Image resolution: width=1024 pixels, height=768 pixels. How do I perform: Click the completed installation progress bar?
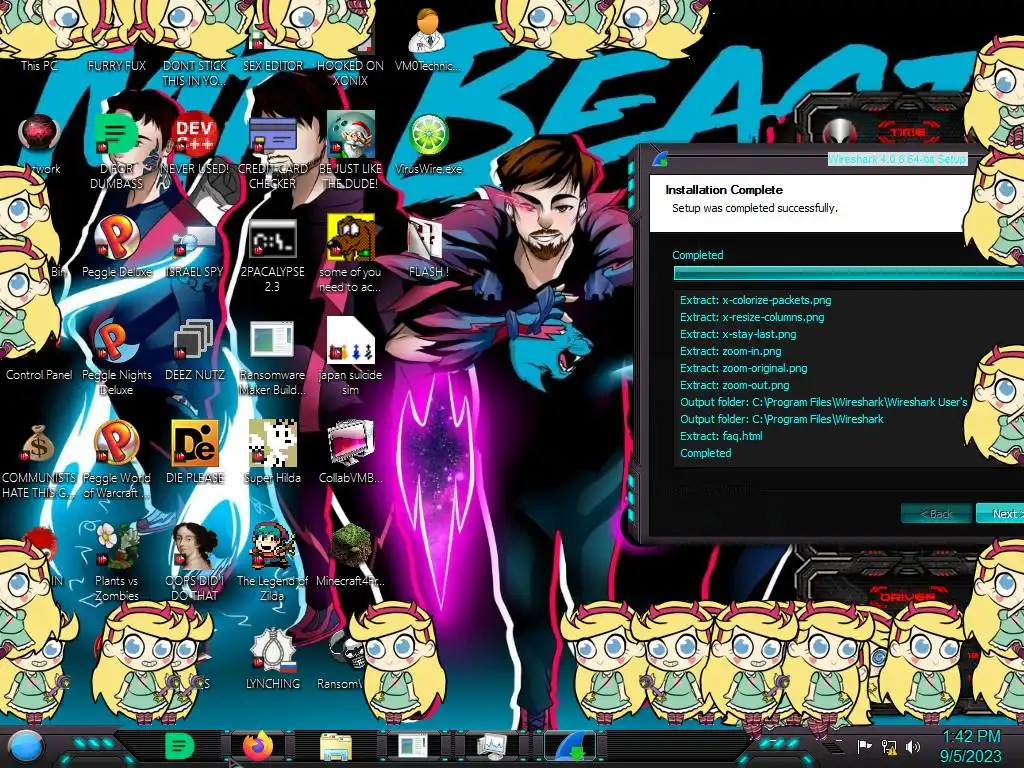tap(848, 273)
